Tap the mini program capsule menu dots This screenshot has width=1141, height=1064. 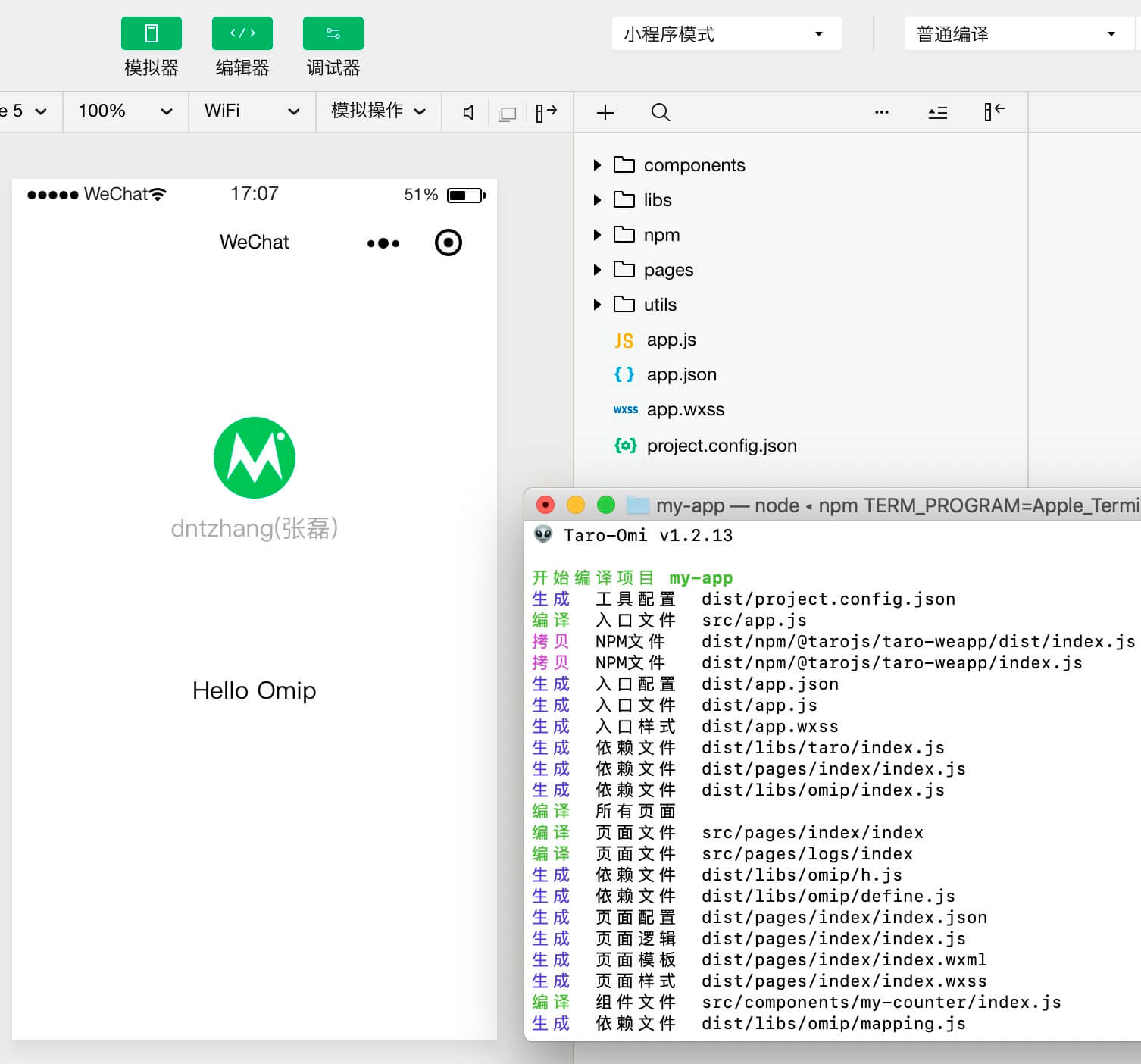click(383, 243)
